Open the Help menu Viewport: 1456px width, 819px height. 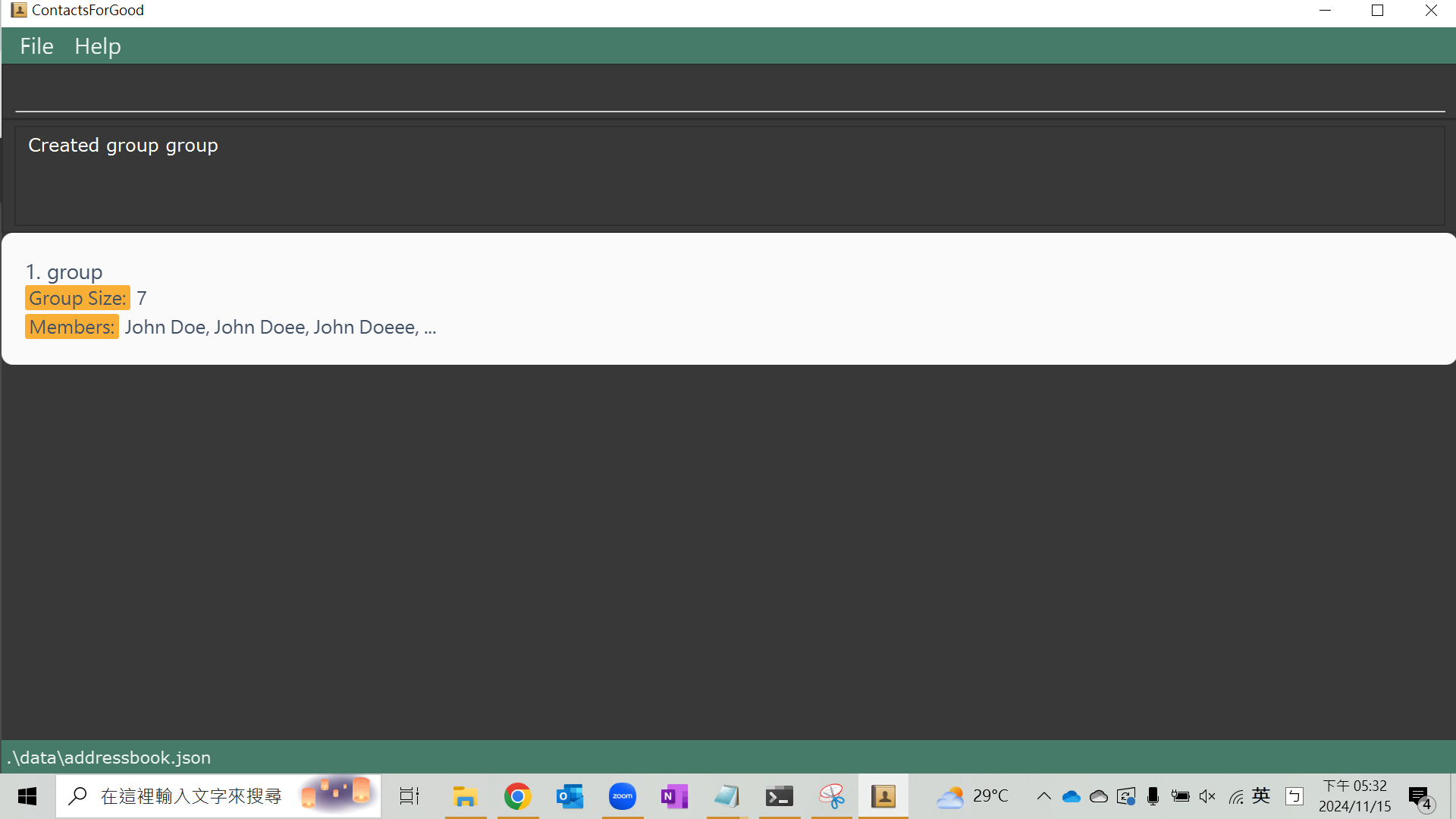pyautogui.click(x=97, y=46)
